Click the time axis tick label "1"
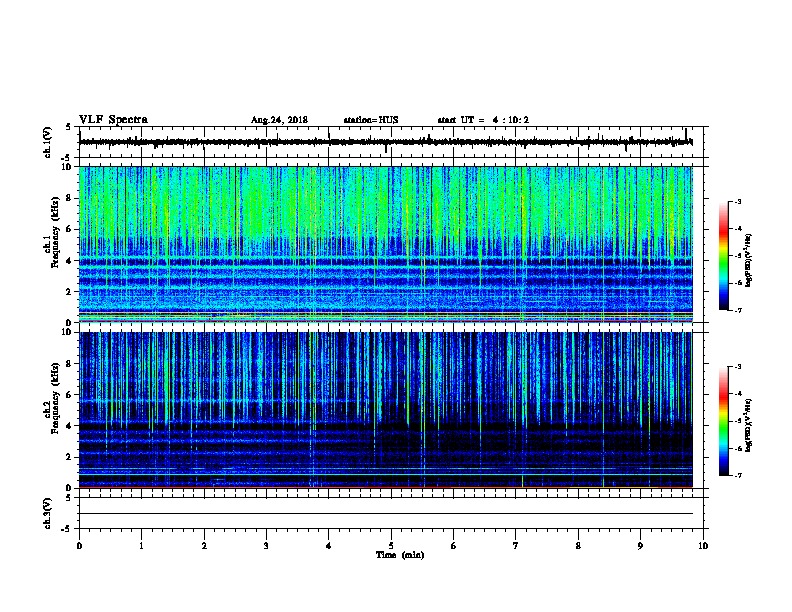Screen dimensions: 792x612 [141, 546]
